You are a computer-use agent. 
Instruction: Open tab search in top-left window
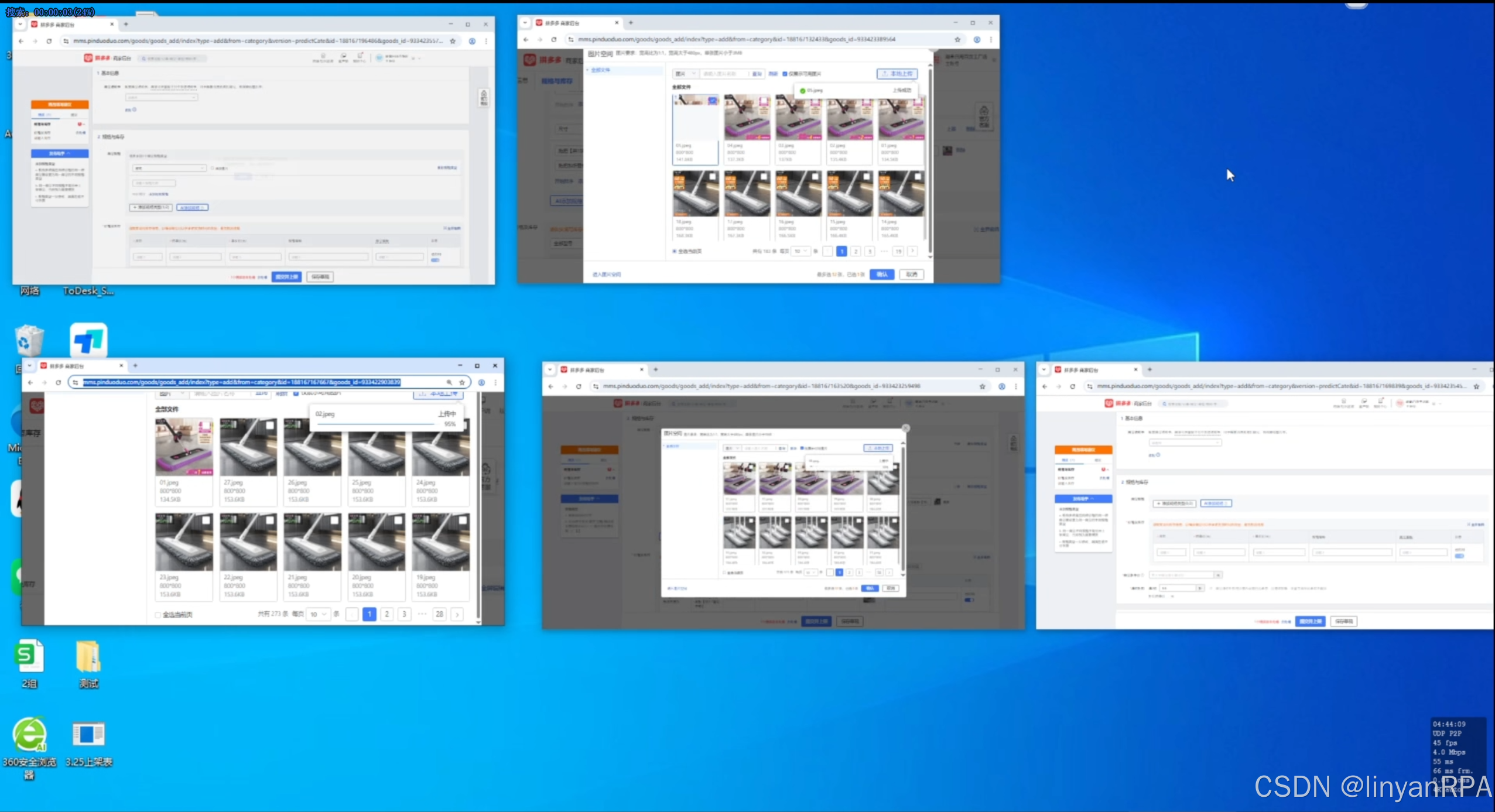[20, 24]
